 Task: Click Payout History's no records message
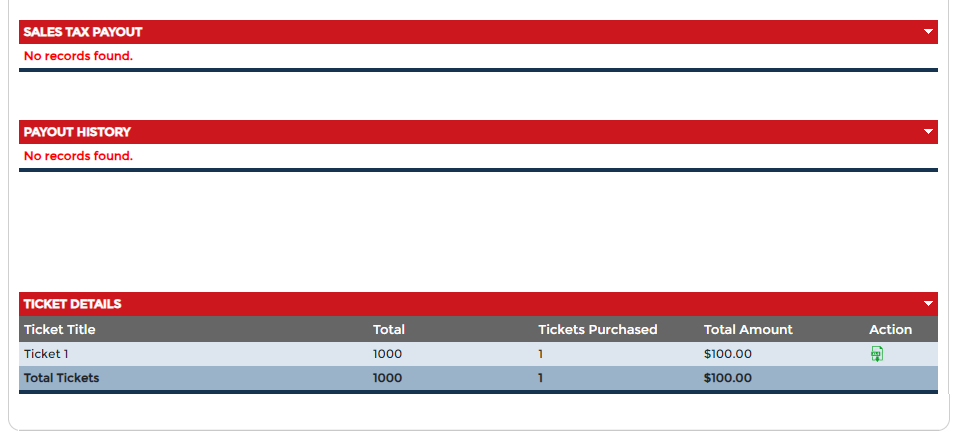(x=78, y=156)
